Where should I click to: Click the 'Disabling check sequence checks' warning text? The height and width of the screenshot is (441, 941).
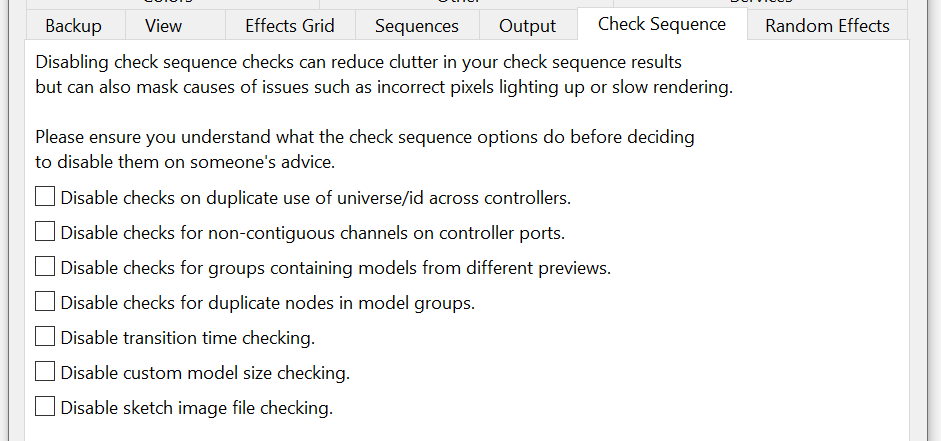[358, 63]
